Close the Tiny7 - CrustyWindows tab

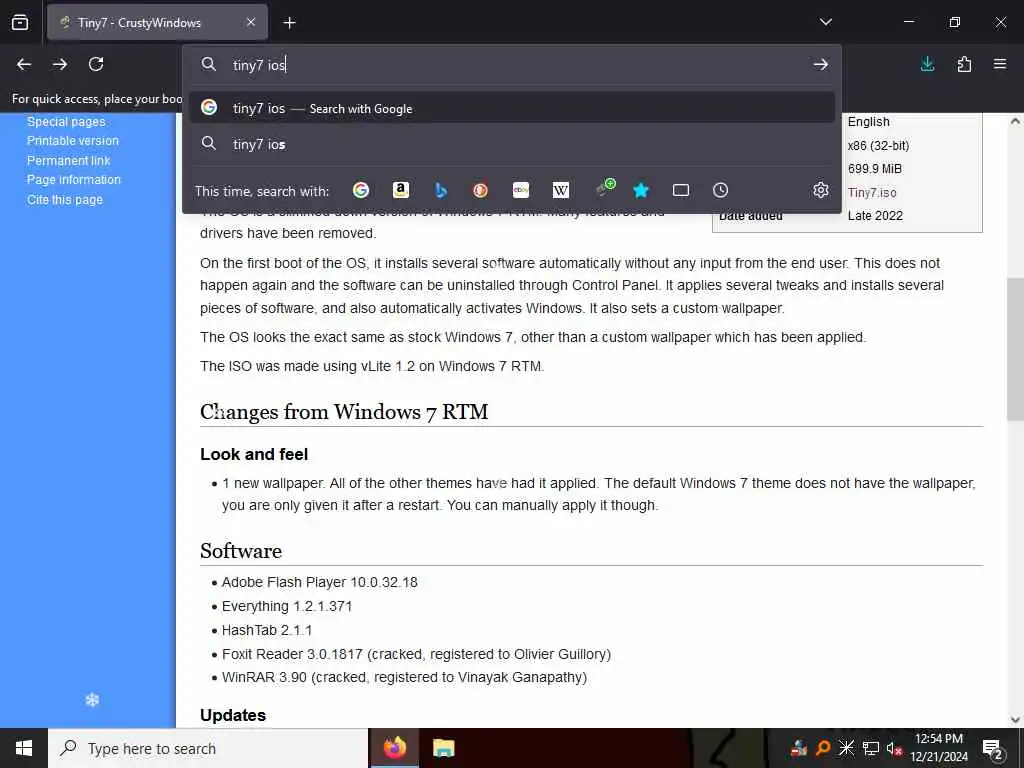[x=251, y=23]
